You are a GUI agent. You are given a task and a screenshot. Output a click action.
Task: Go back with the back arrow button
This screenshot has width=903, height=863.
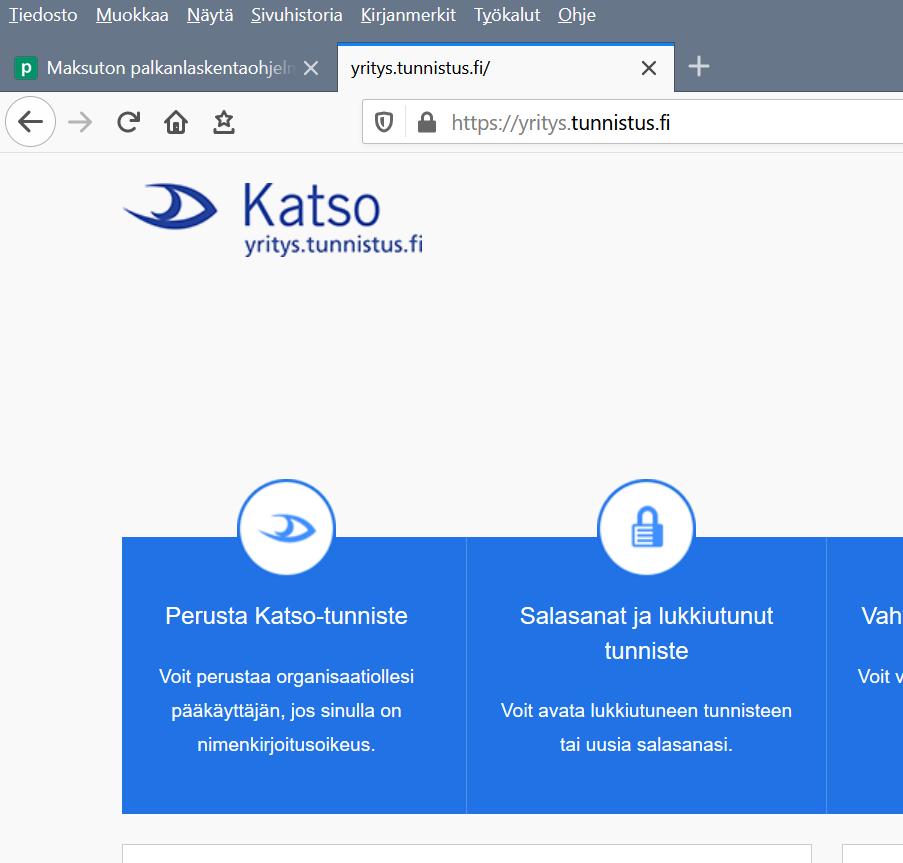pyautogui.click(x=31, y=121)
